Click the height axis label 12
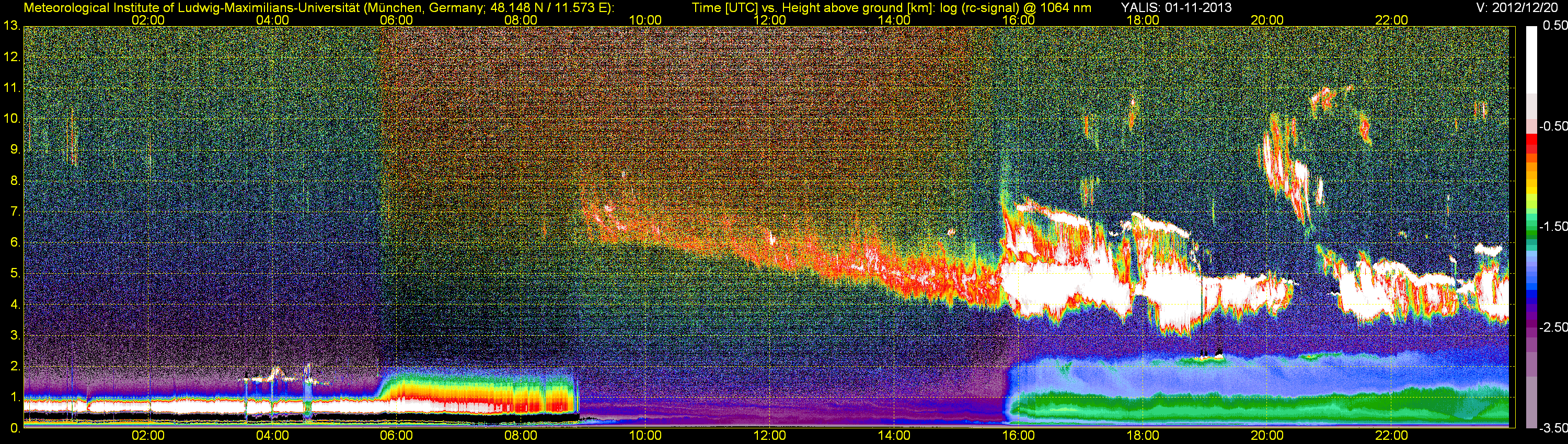This screenshot has height=444, width=1568. (x=11, y=57)
